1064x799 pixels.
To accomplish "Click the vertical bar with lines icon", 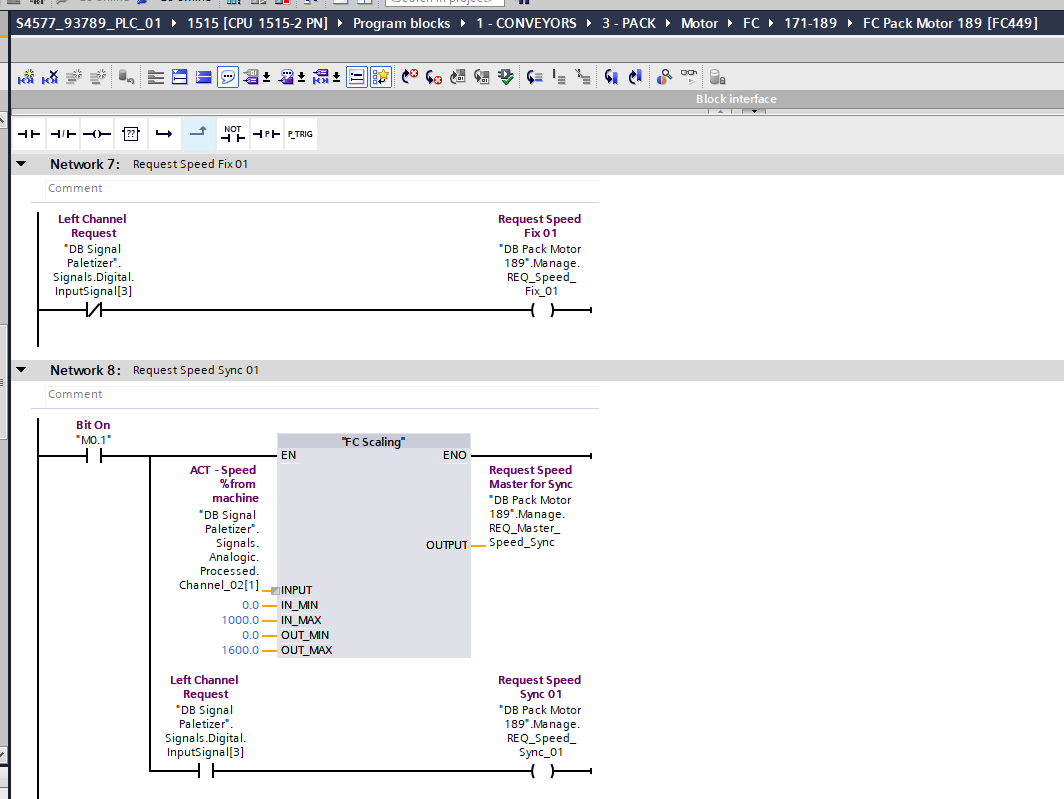I will [559, 77].
